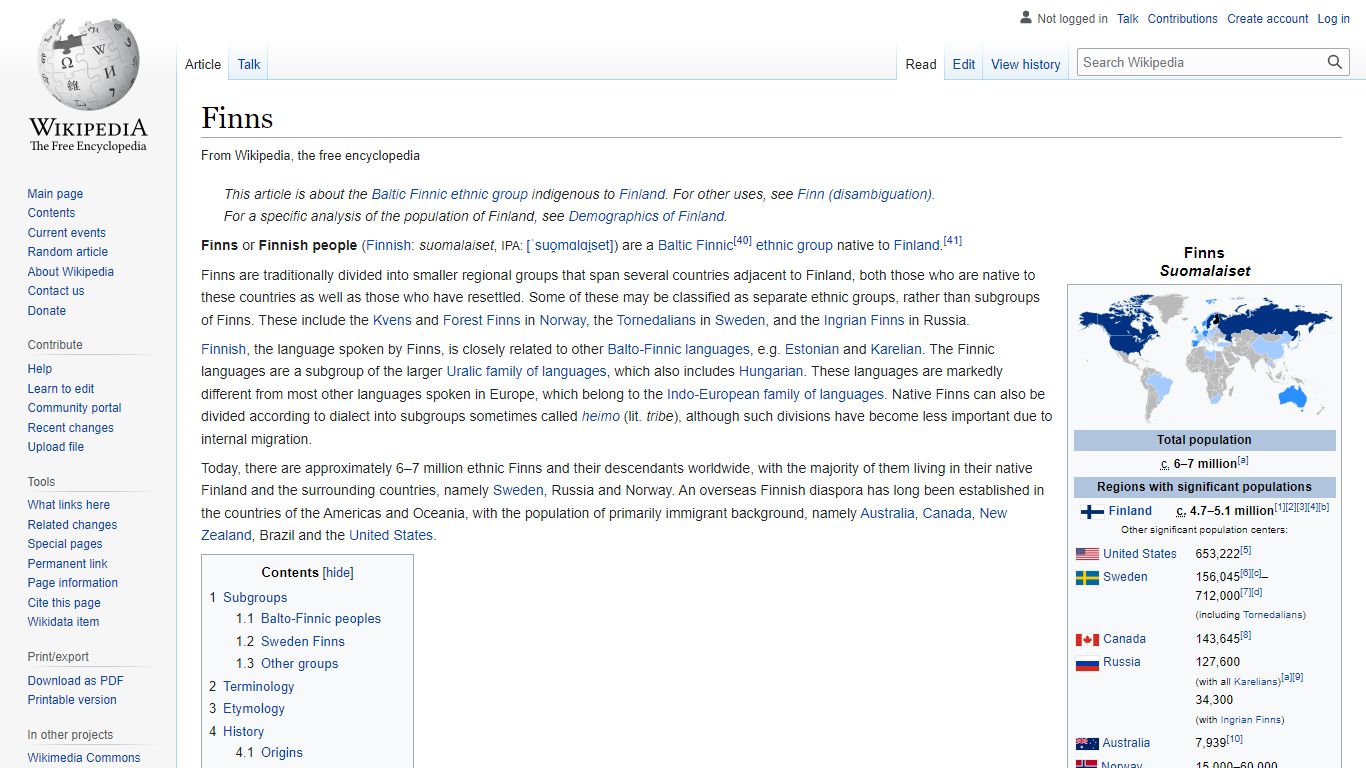Viewport: 1366px width, 768px height.
Task: Open What links here tool
Action: [69, 505]
